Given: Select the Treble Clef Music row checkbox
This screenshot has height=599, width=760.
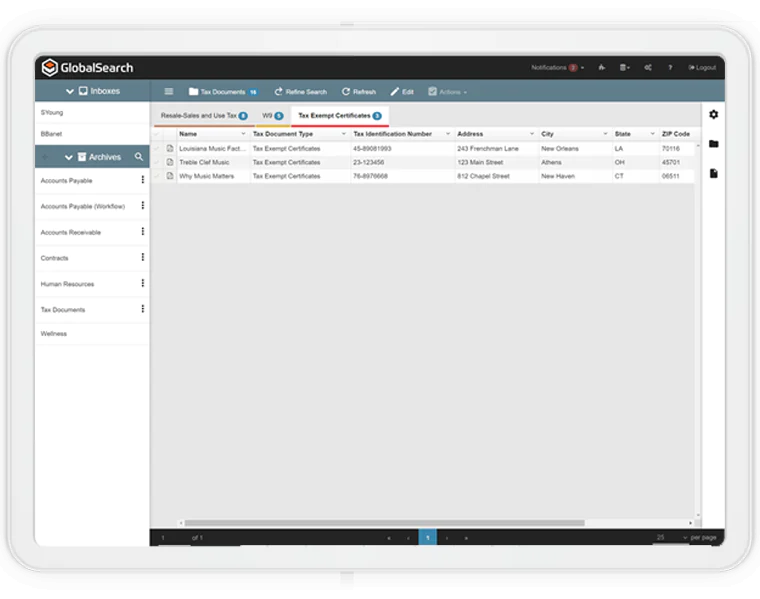Looking at the screenshot, I should coord(157,162).
